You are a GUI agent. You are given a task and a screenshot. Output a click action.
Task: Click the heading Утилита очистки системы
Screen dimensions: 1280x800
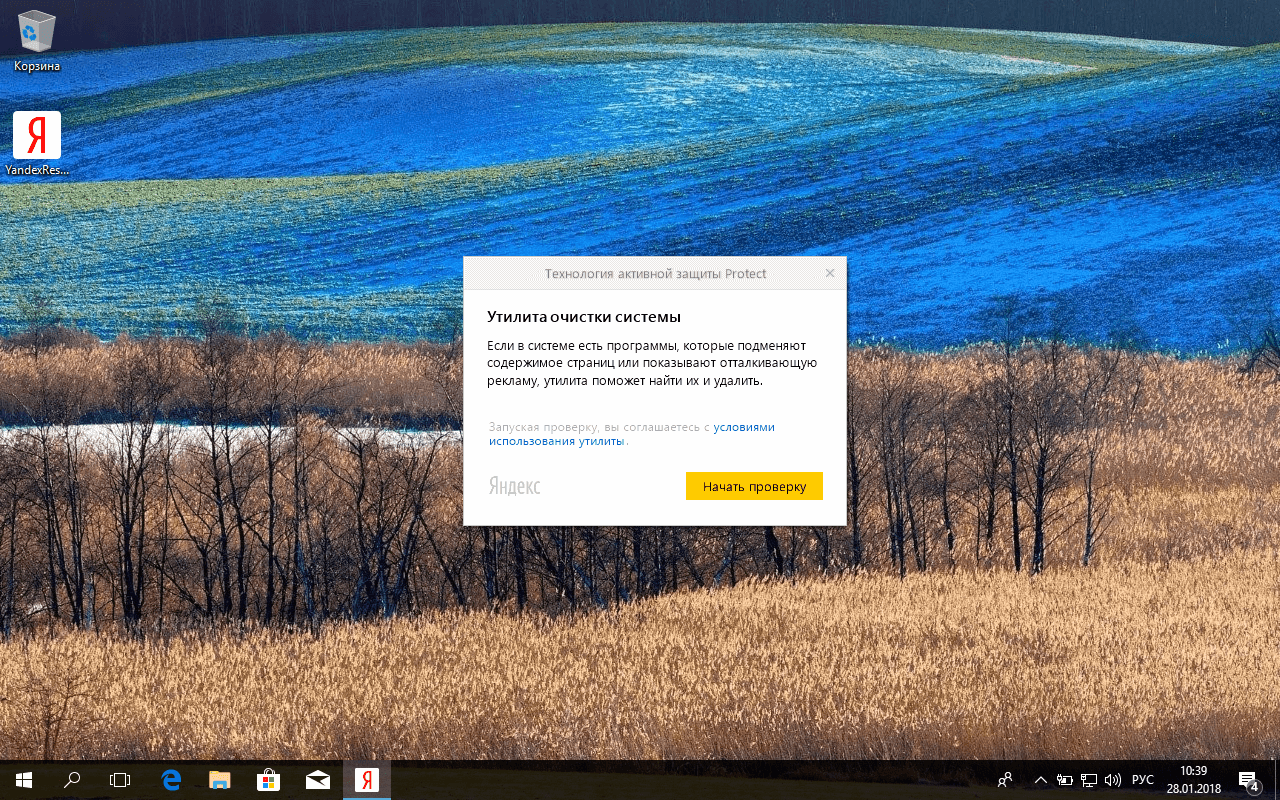[x=584, y=317]
